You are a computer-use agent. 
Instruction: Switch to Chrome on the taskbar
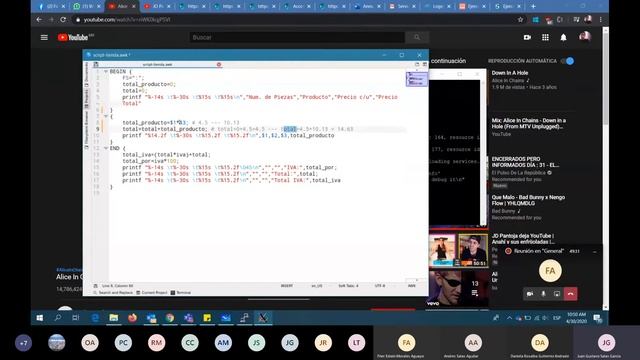pyautogui.click(x=170, y=318)
